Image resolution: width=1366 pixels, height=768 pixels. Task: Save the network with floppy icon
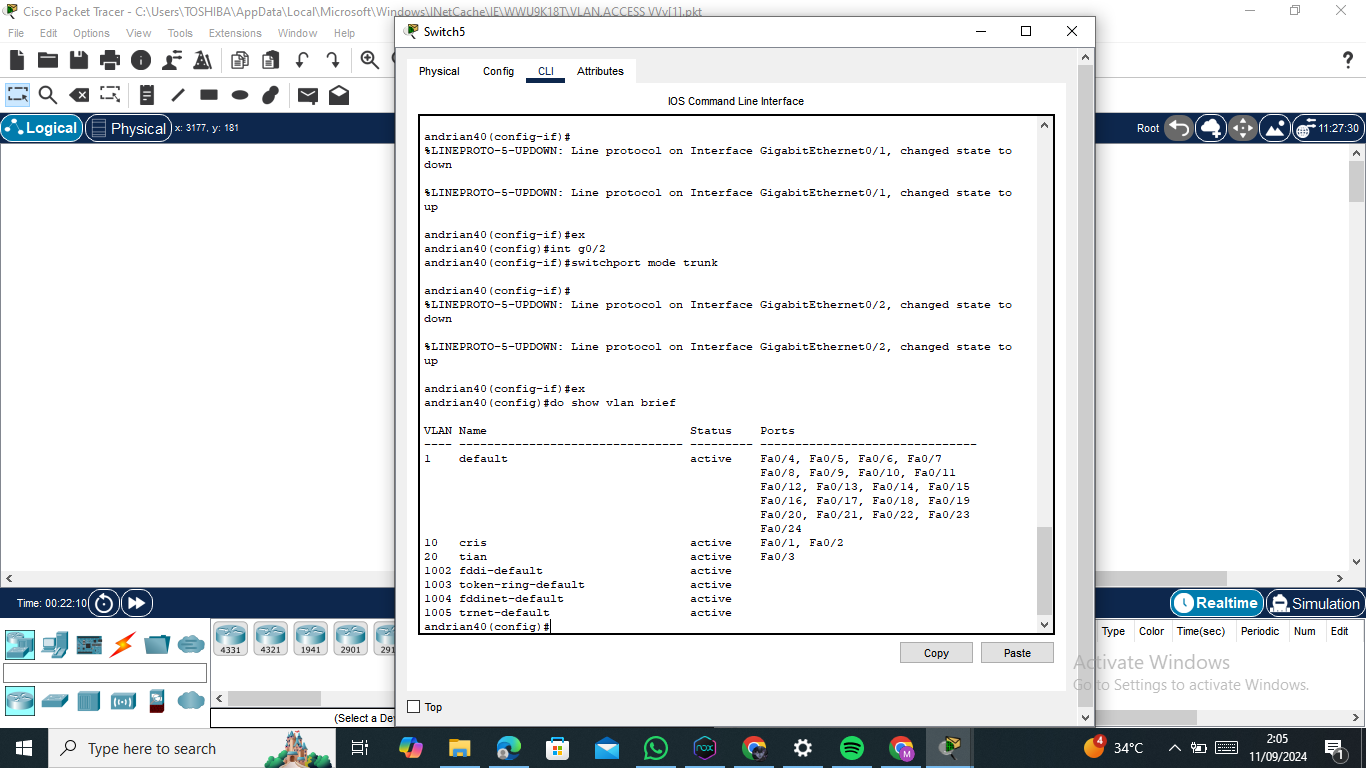(79, 60)
